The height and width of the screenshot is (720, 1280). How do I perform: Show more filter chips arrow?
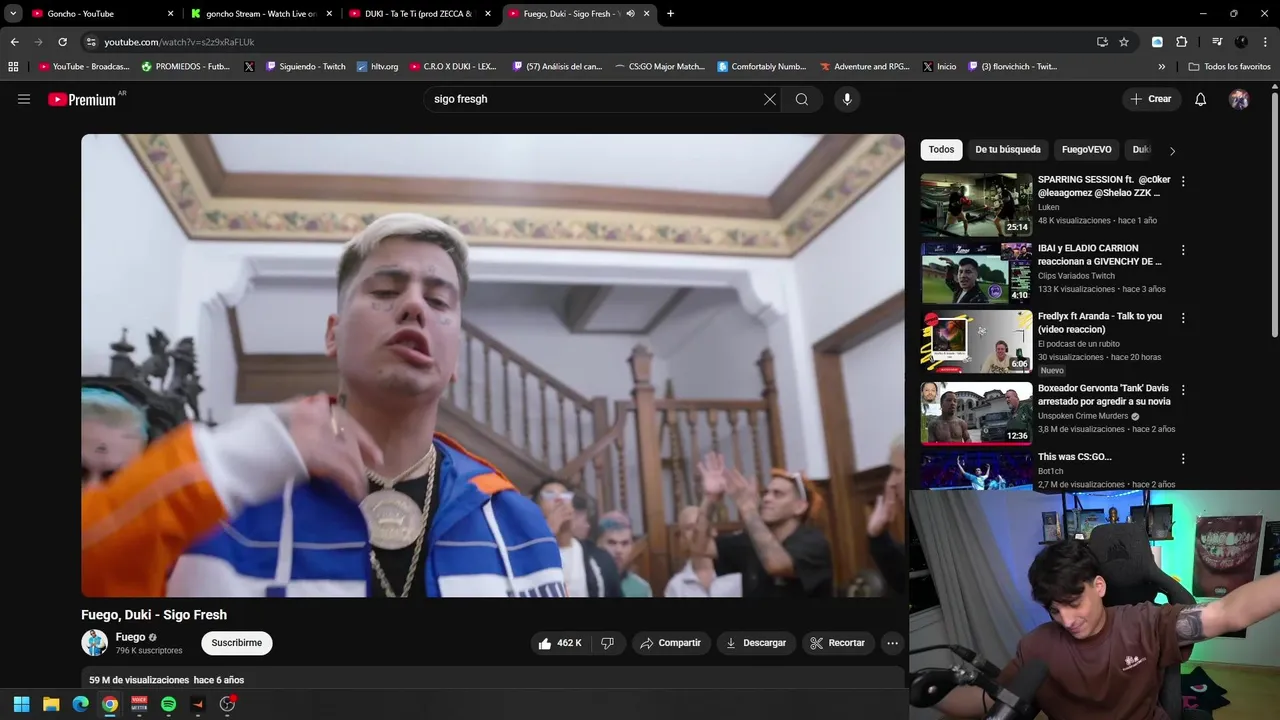pyautogui.click(x=1172, y=151)
